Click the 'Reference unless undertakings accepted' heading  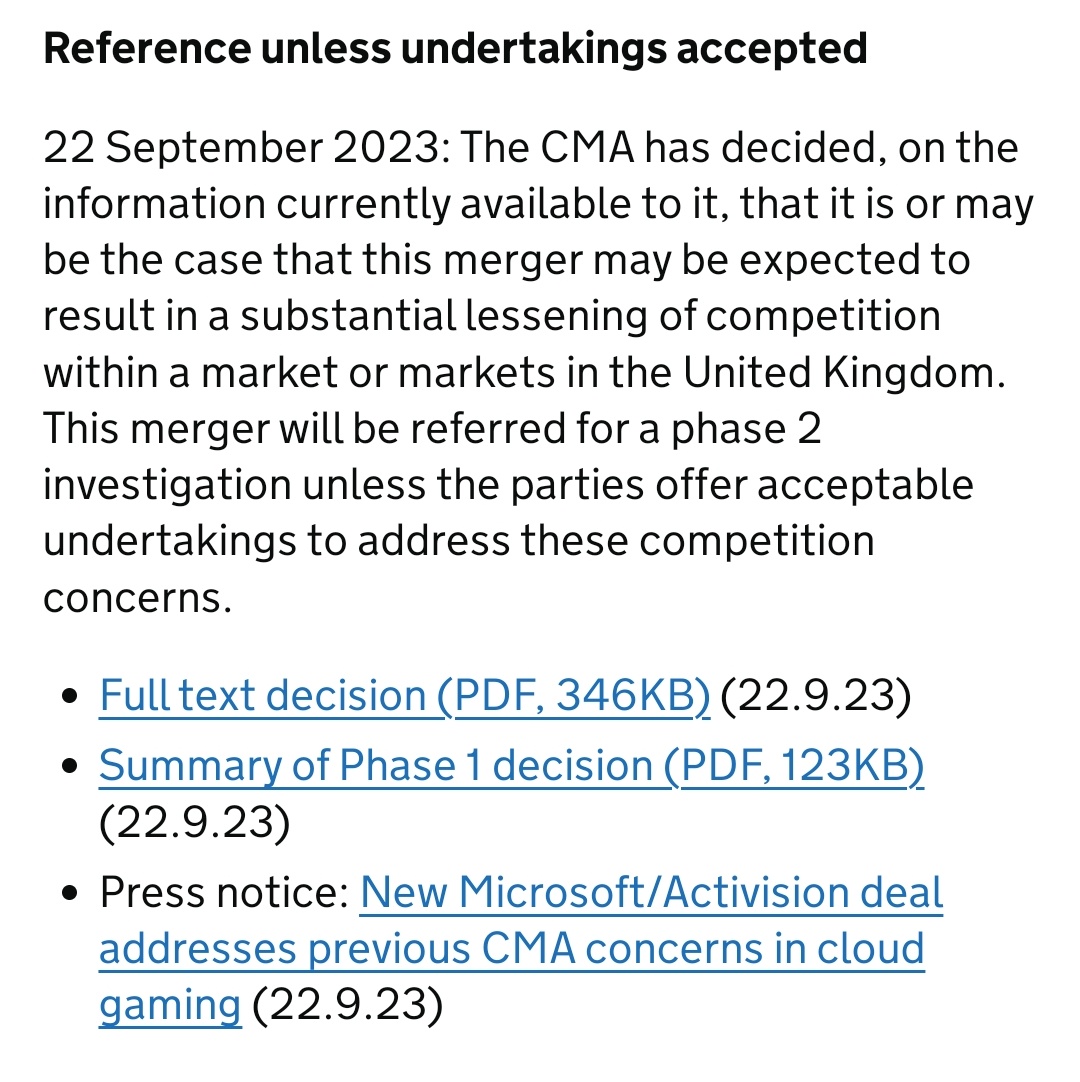pos(455,48)
